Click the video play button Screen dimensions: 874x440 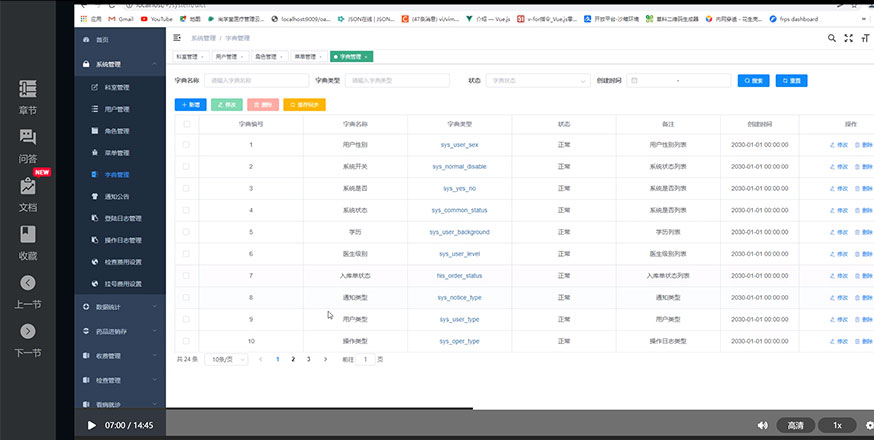click(x=92, y=426)
